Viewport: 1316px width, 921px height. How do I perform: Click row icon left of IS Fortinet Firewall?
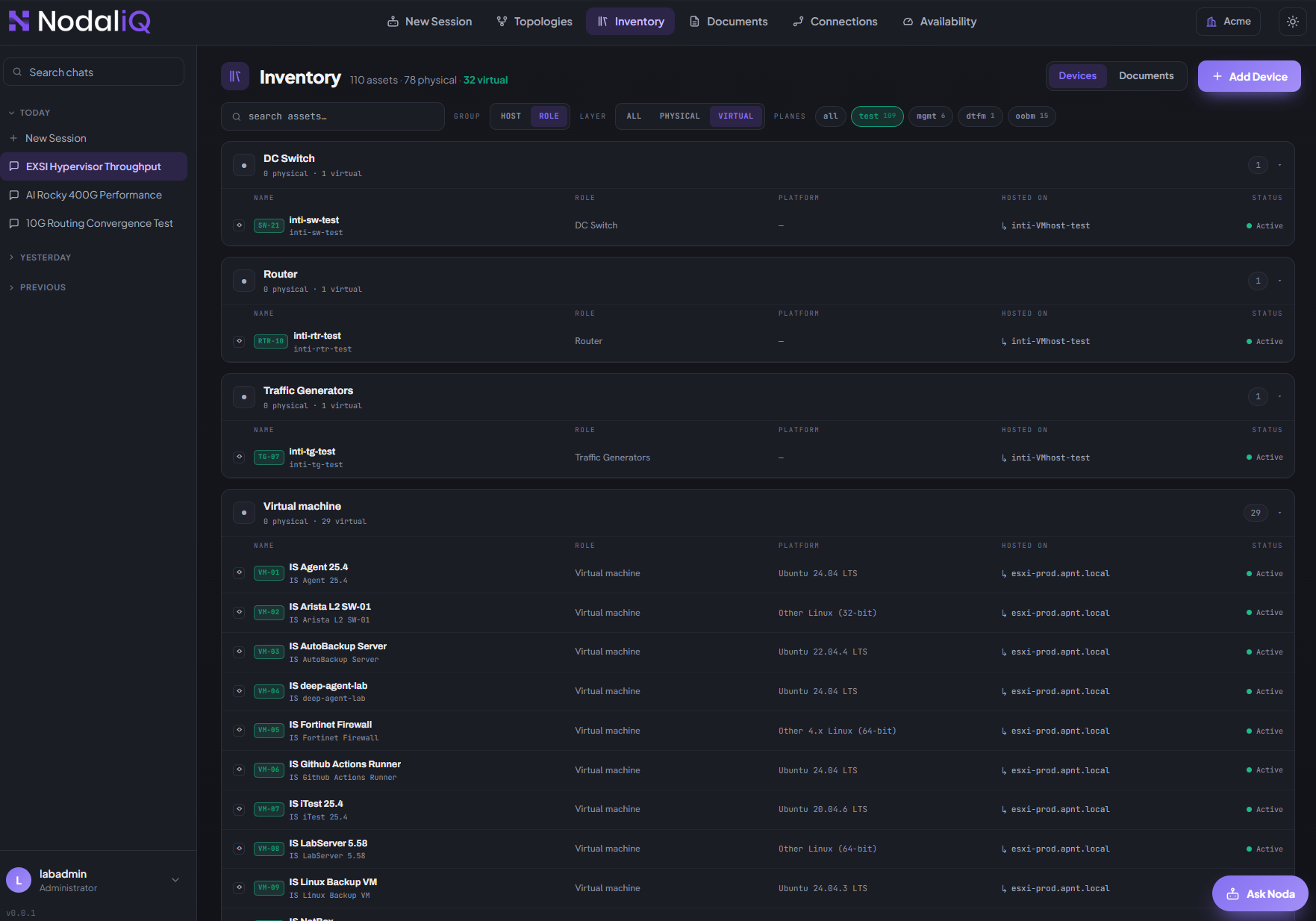[x=239, y=730]
